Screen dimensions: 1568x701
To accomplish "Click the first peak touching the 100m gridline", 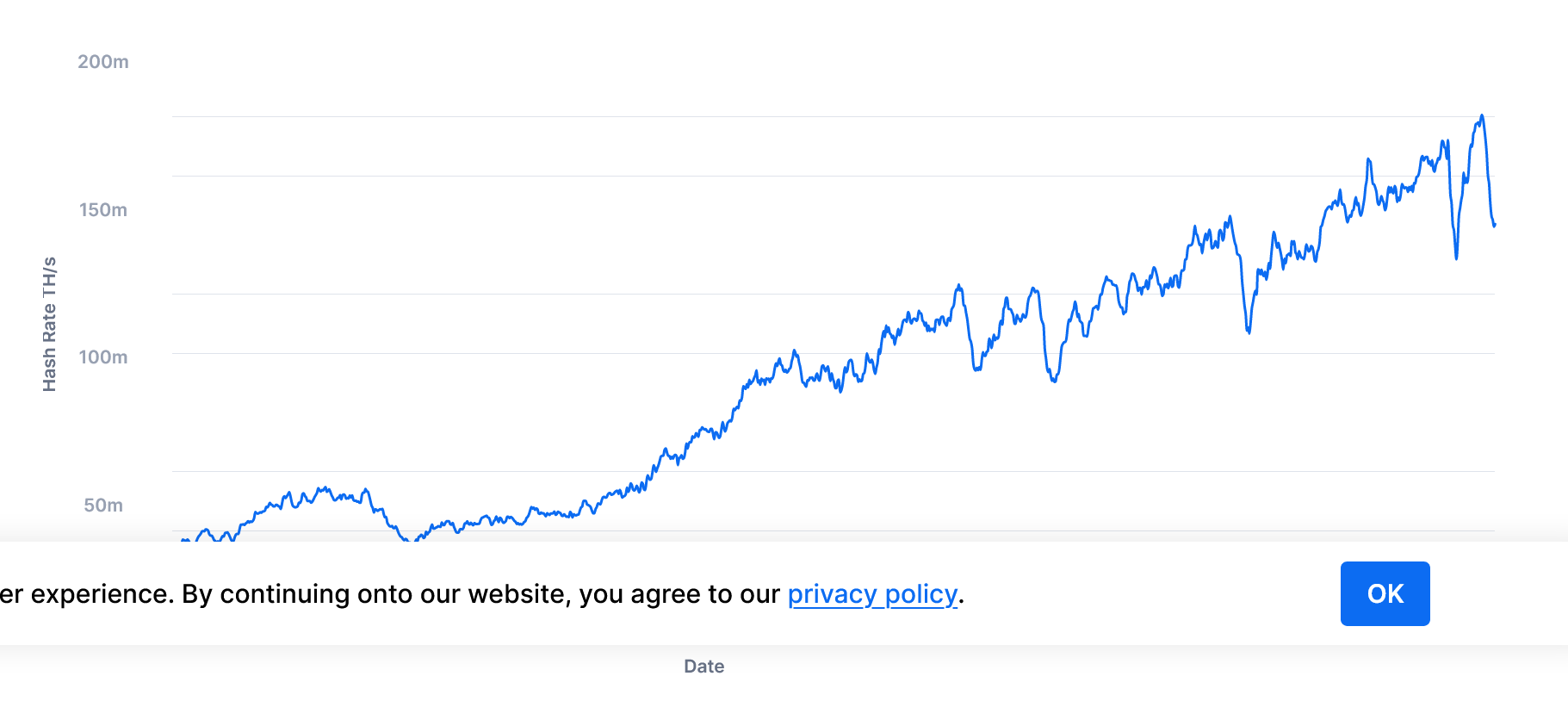I will tap(794, 351).
